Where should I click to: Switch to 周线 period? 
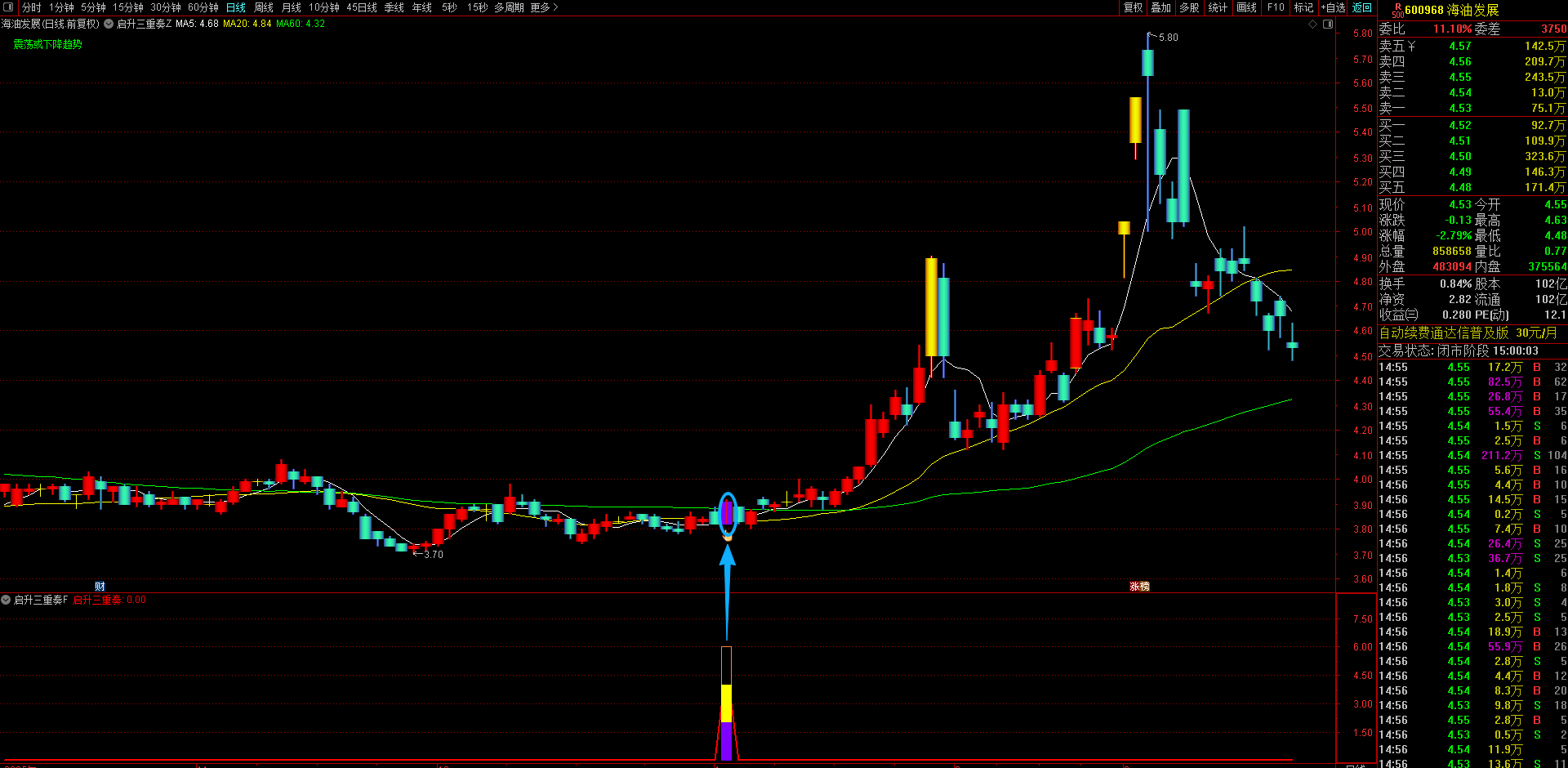[264, 7]
